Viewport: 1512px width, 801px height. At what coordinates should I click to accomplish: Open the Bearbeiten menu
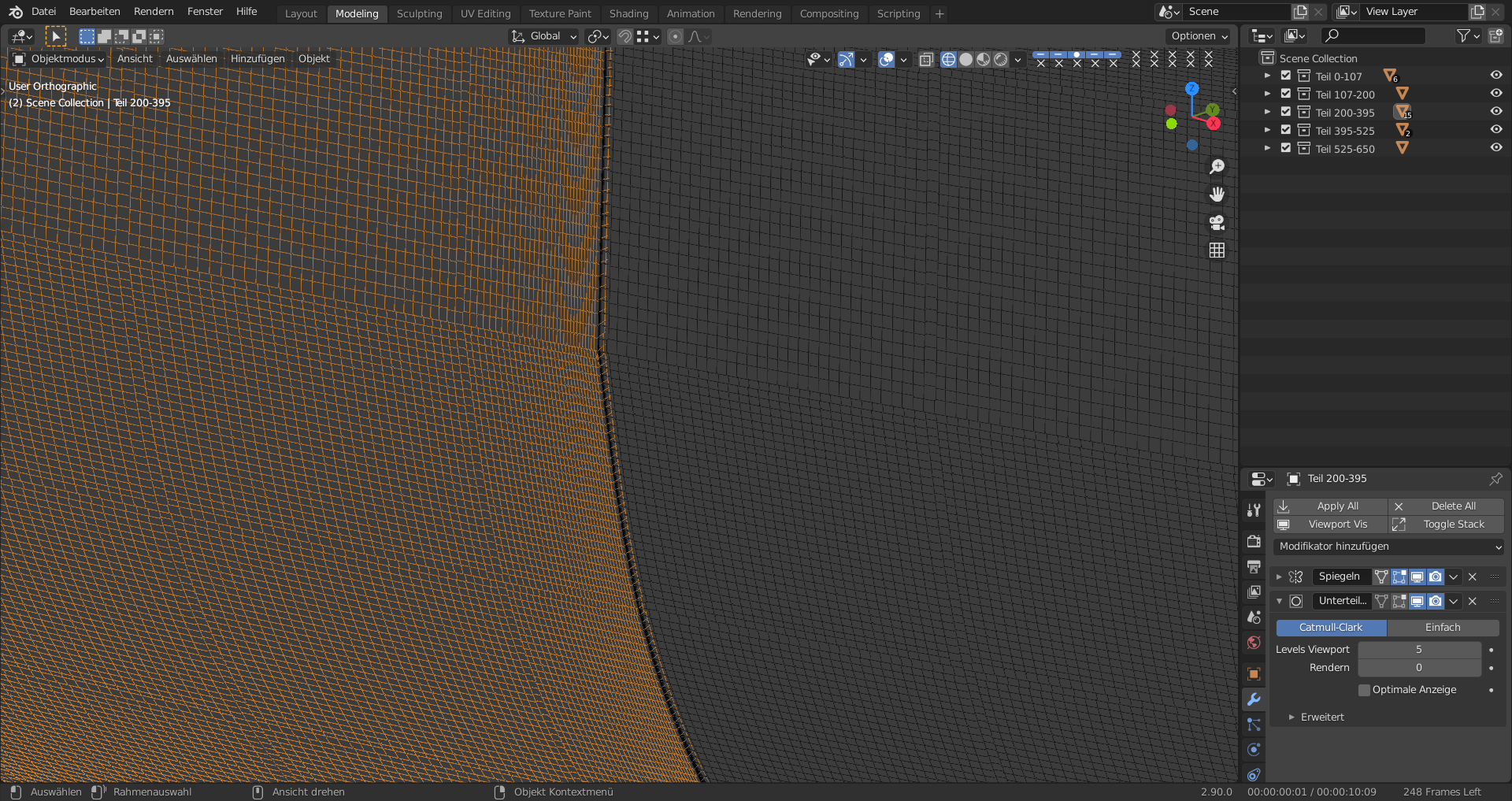[94, 12]
